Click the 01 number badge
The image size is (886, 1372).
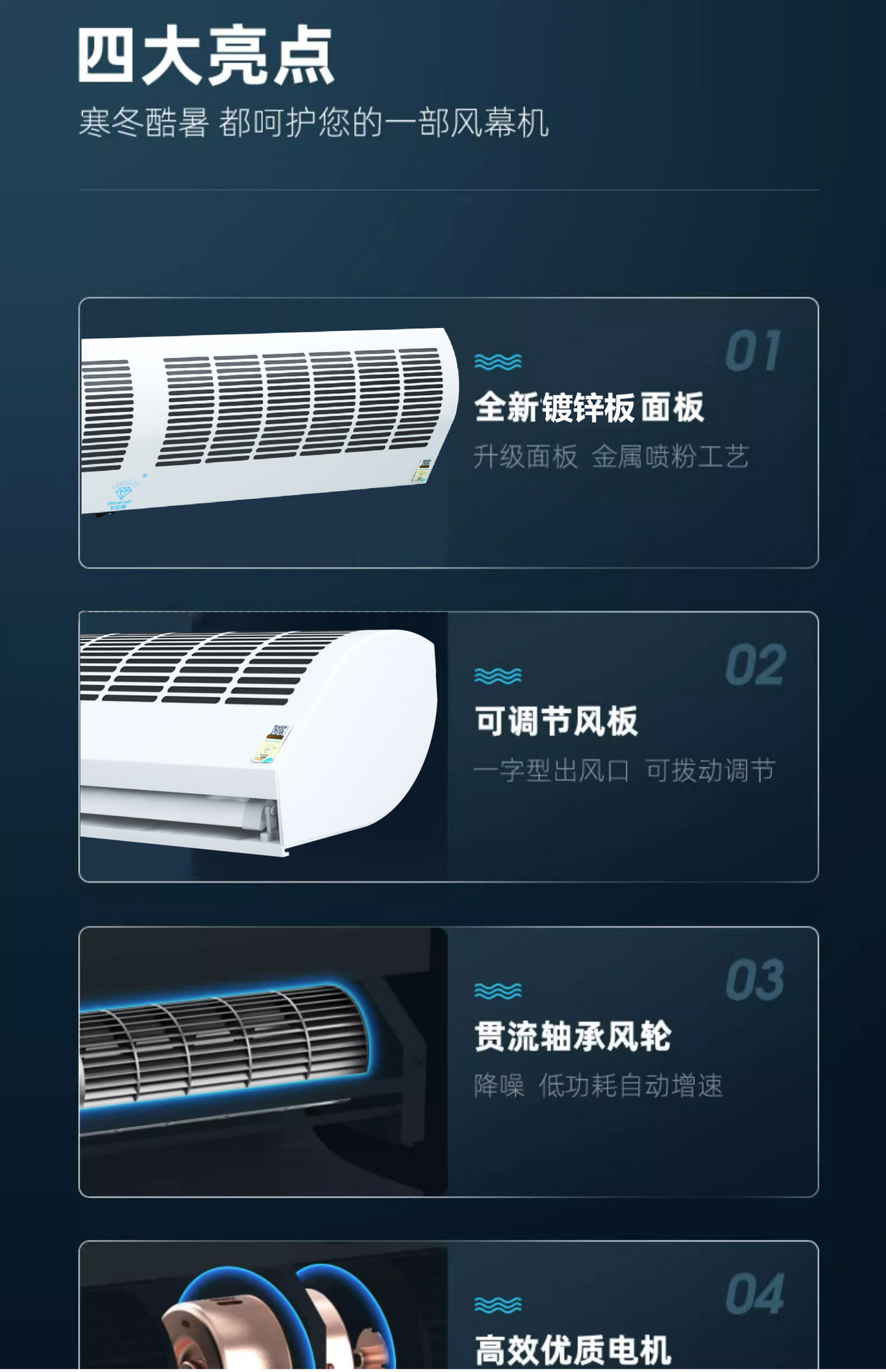pos(753,352)
